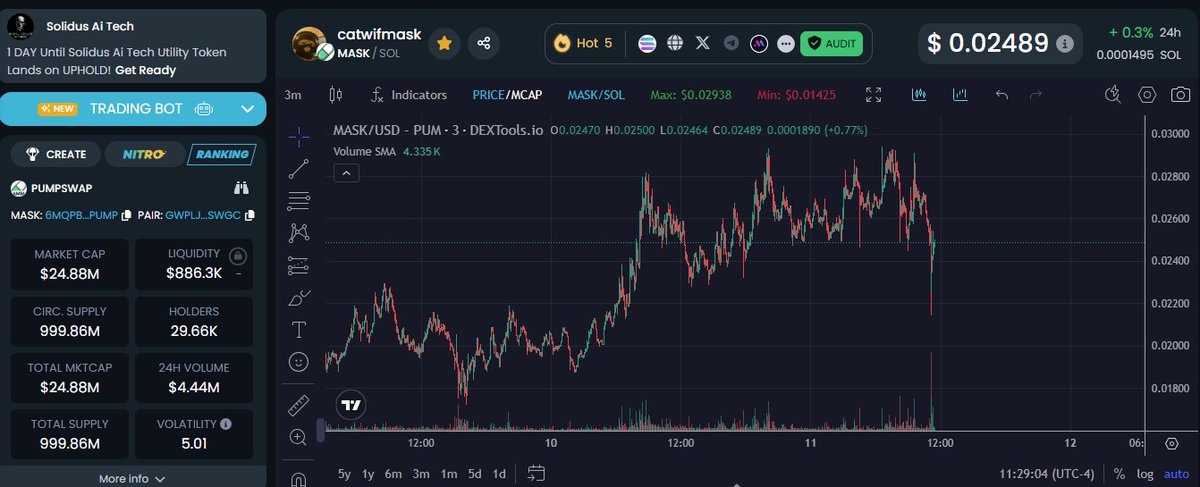The width and height of the screenshot is (1200, 487).
Task: Click the binoculars icon beside PUMPSWAP
Action: (241, 187)
